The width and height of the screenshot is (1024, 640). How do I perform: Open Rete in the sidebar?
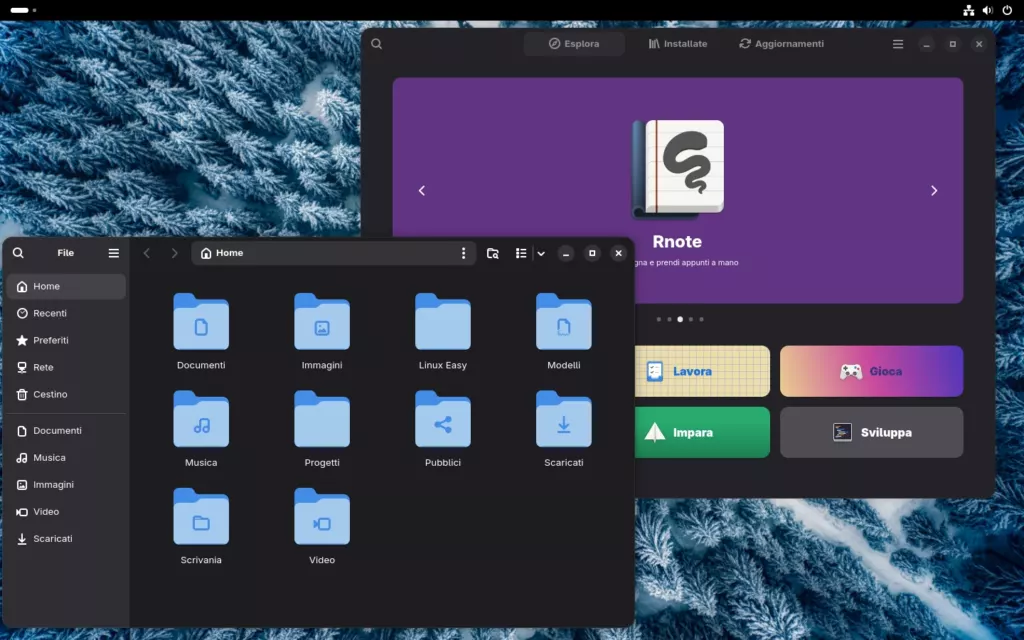[67, 367]
